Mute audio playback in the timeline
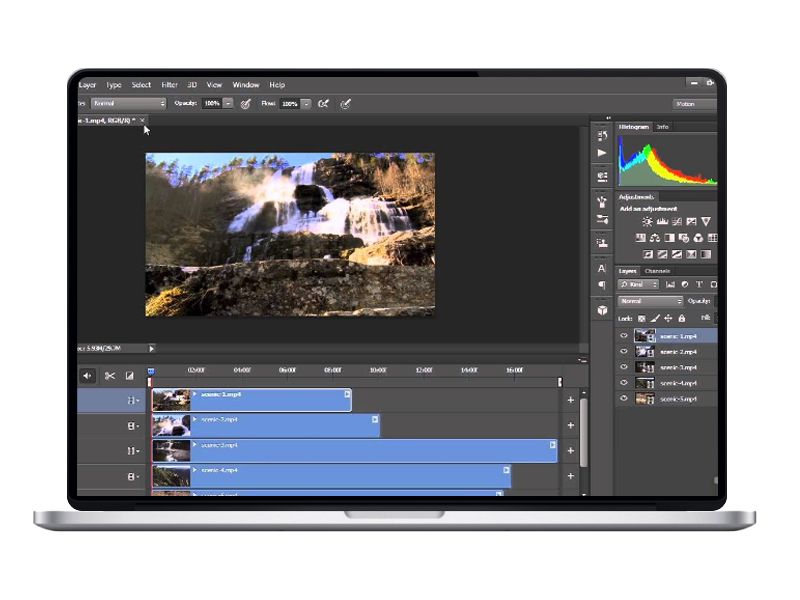Image resolution: width=800 pixels, height=600 pixels. [x=87, y=376]
